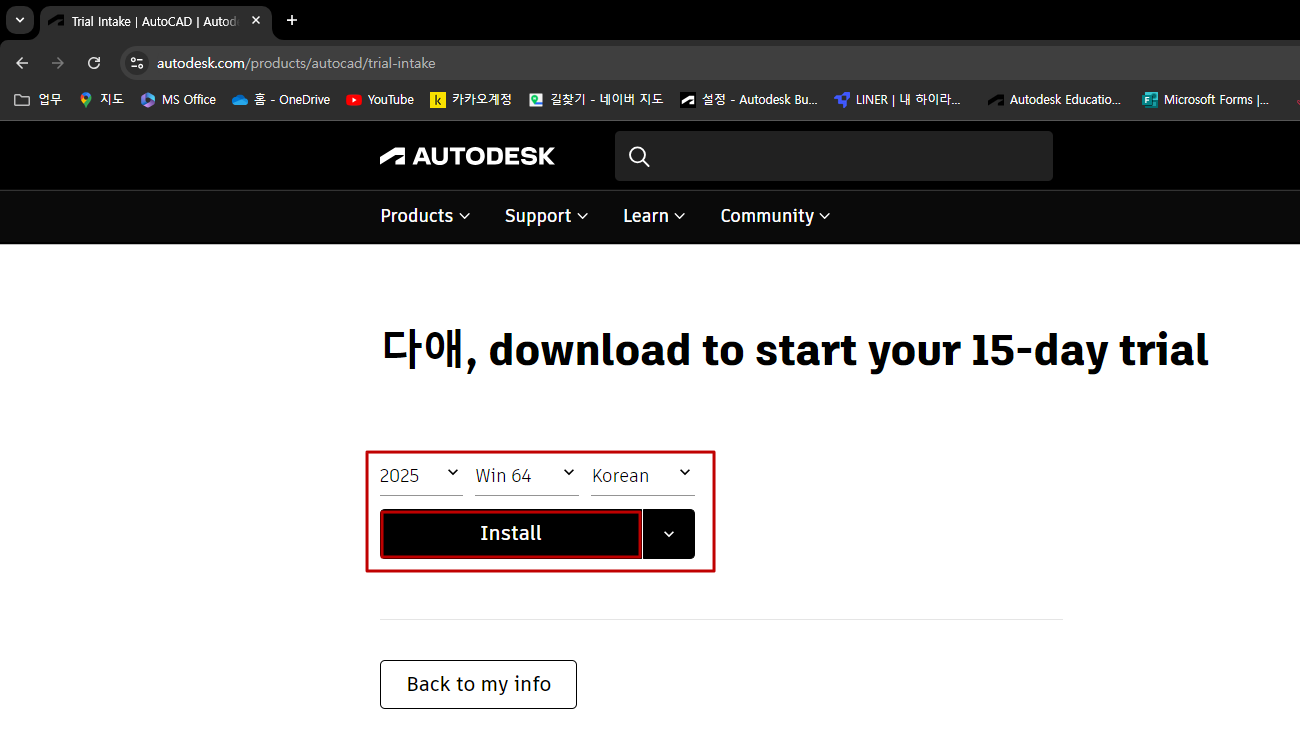Screen dimensions: 1300x744
Task: Open the Korean language dropdown
Action: [x=643, y=475]
